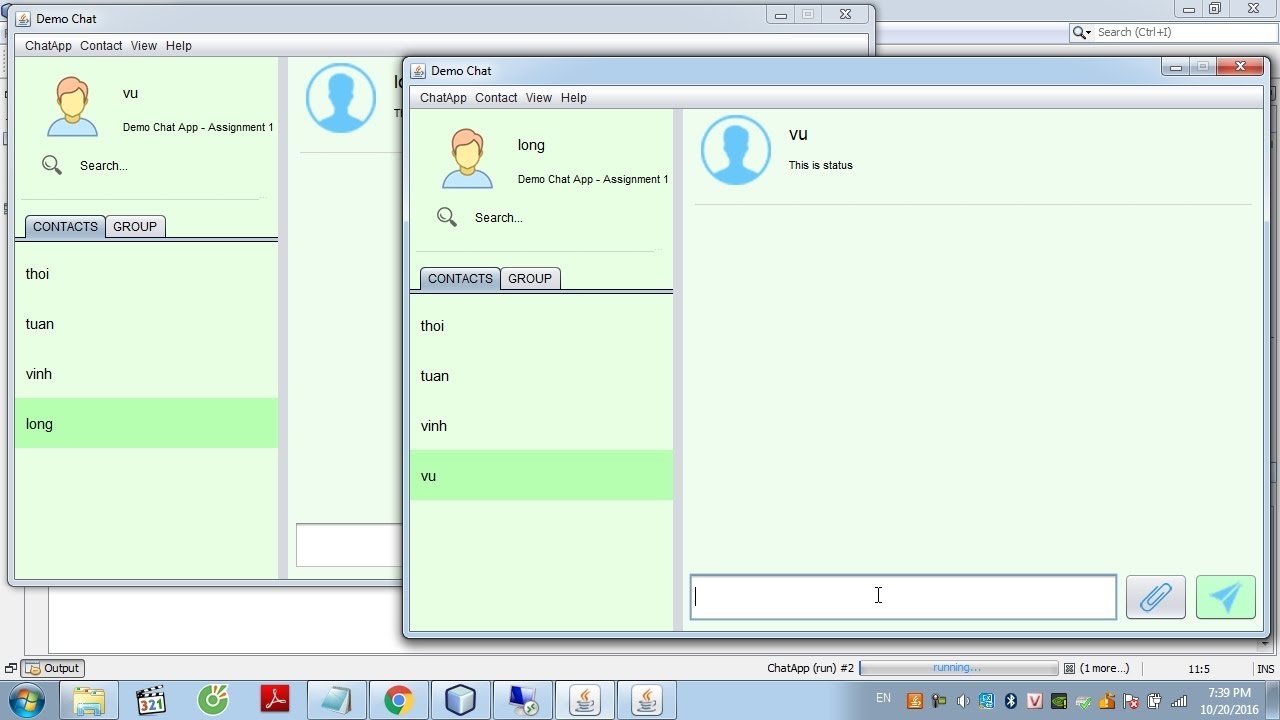Image resolution: width=1280 pixels, height=720 pixels.
Task: Select contact tuan in front window
Action: pos(541,376)
